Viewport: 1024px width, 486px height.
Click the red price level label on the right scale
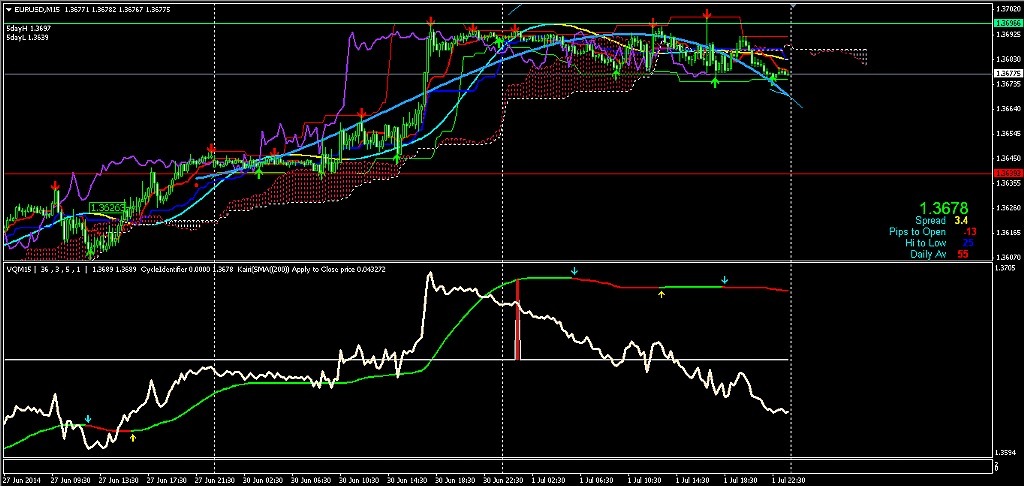pos(1006,174)
